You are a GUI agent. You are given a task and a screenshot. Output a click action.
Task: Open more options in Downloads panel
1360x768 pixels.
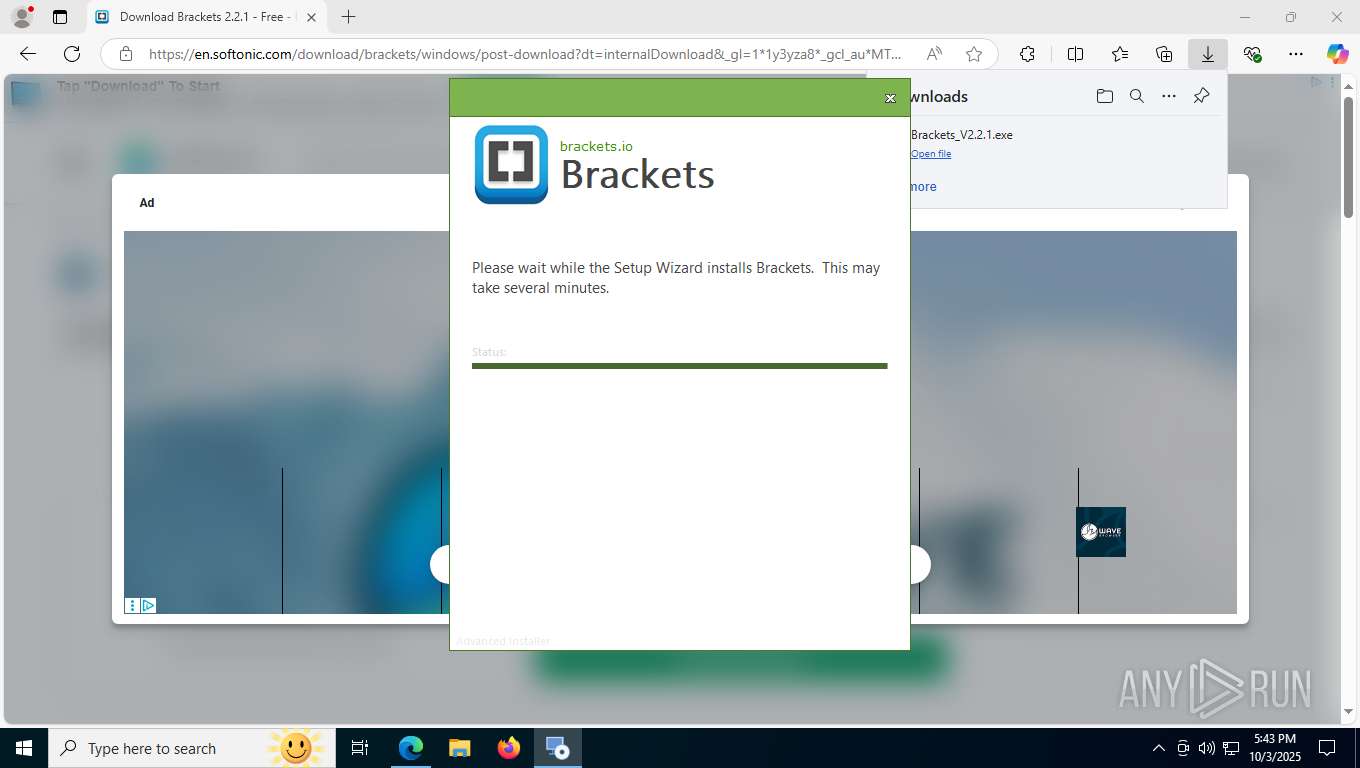tap(1169, 96)
